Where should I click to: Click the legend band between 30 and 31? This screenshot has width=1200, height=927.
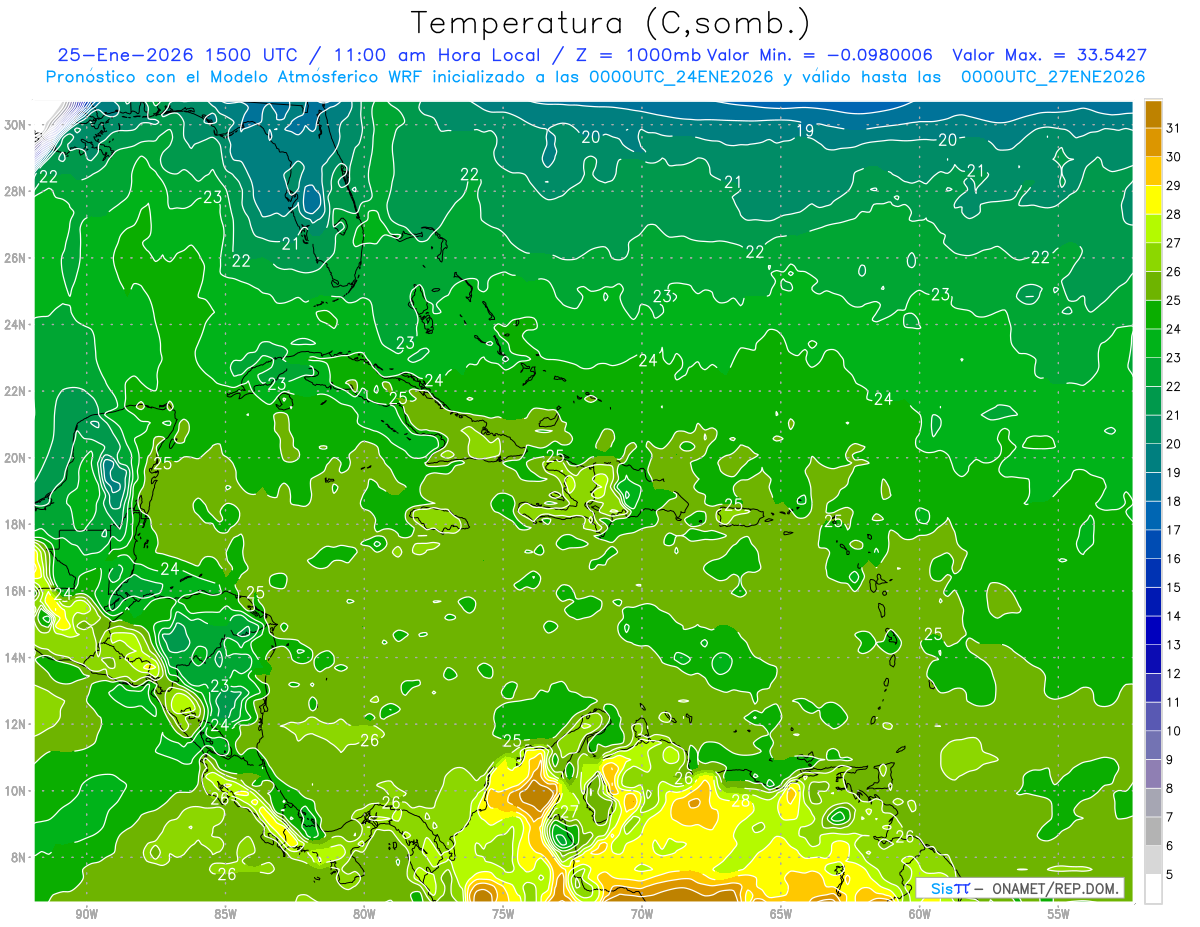click(x=1153, y=142)
